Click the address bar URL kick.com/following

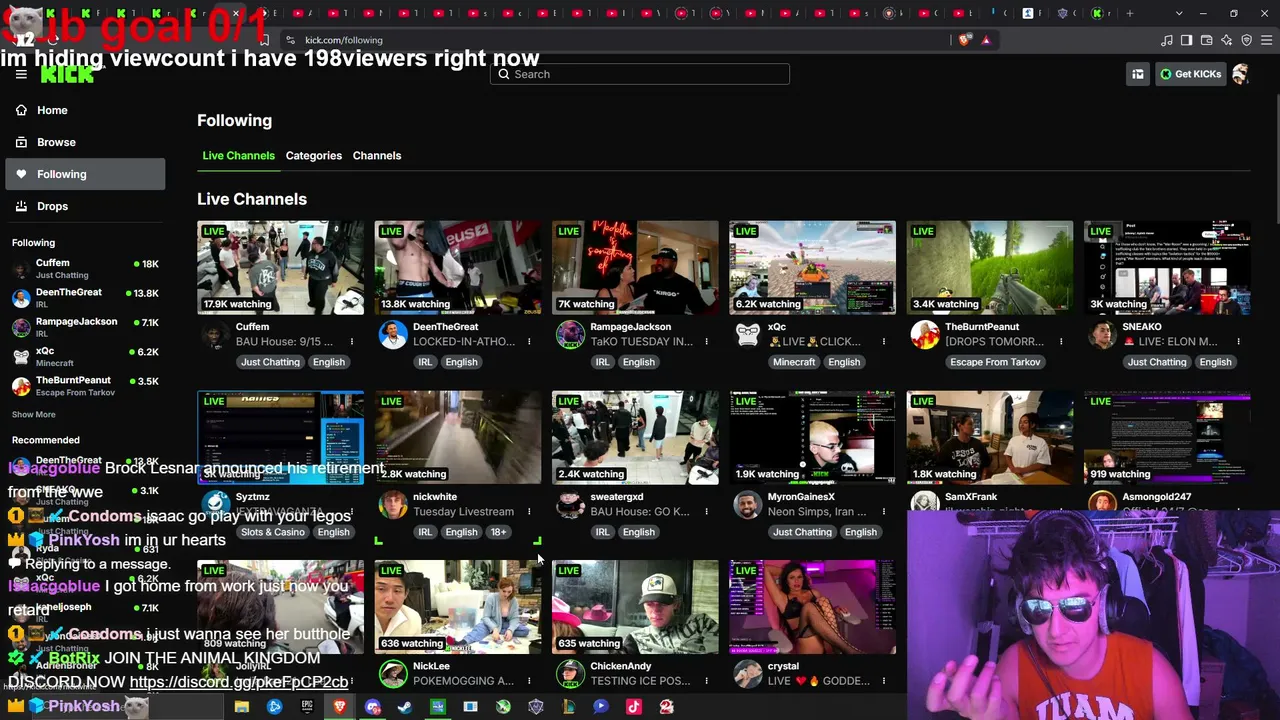(344, 40)
